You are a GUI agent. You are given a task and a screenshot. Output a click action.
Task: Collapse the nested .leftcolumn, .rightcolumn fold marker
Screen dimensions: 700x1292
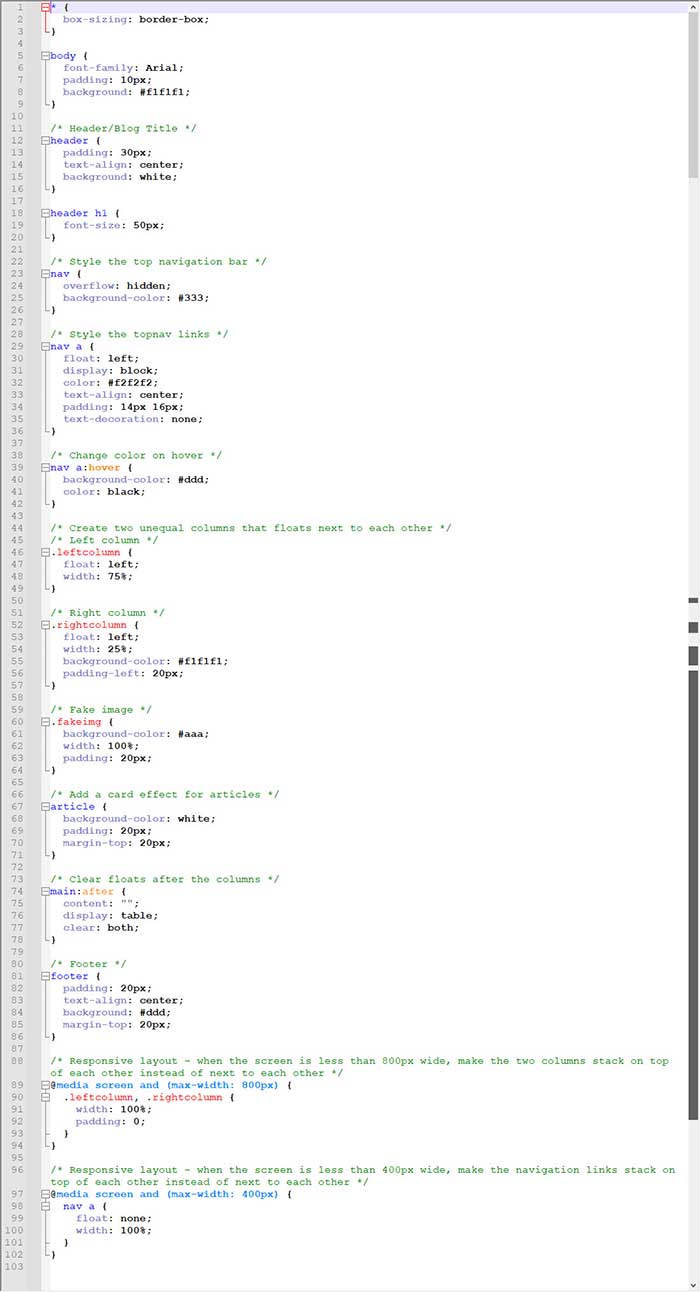tap(45, 1097)
